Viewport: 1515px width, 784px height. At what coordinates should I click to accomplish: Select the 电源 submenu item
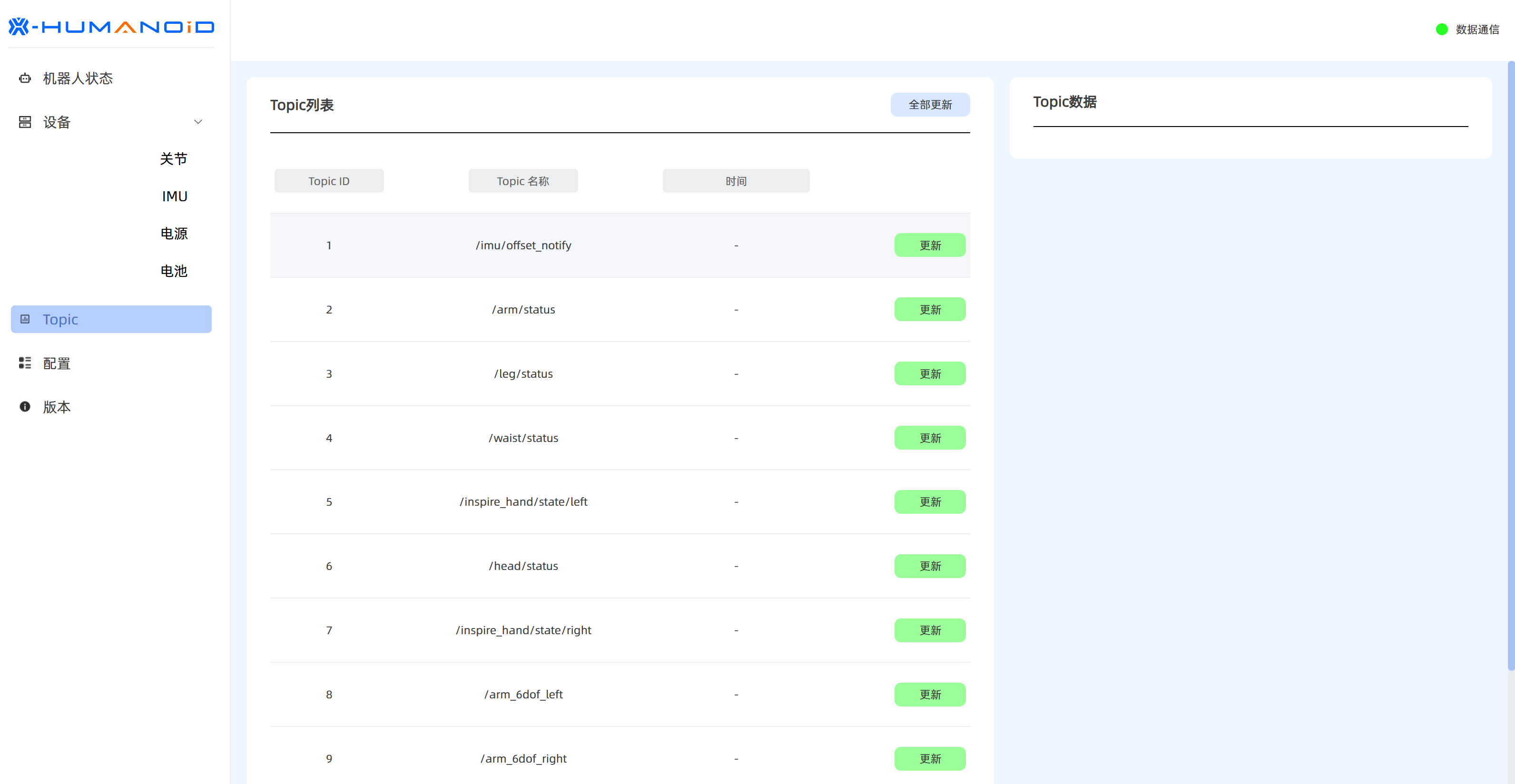[x=174, y=234]
